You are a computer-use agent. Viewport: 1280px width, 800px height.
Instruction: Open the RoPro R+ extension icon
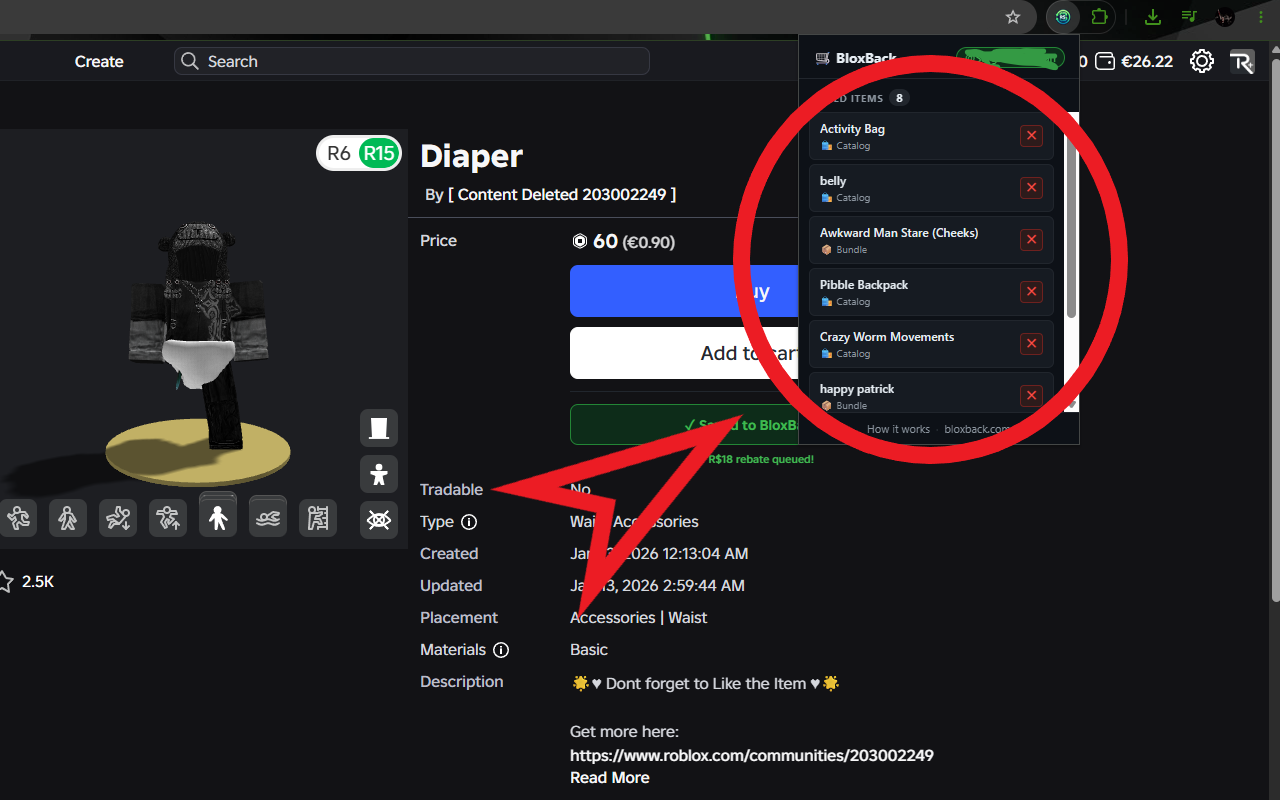click(1242, 61)
